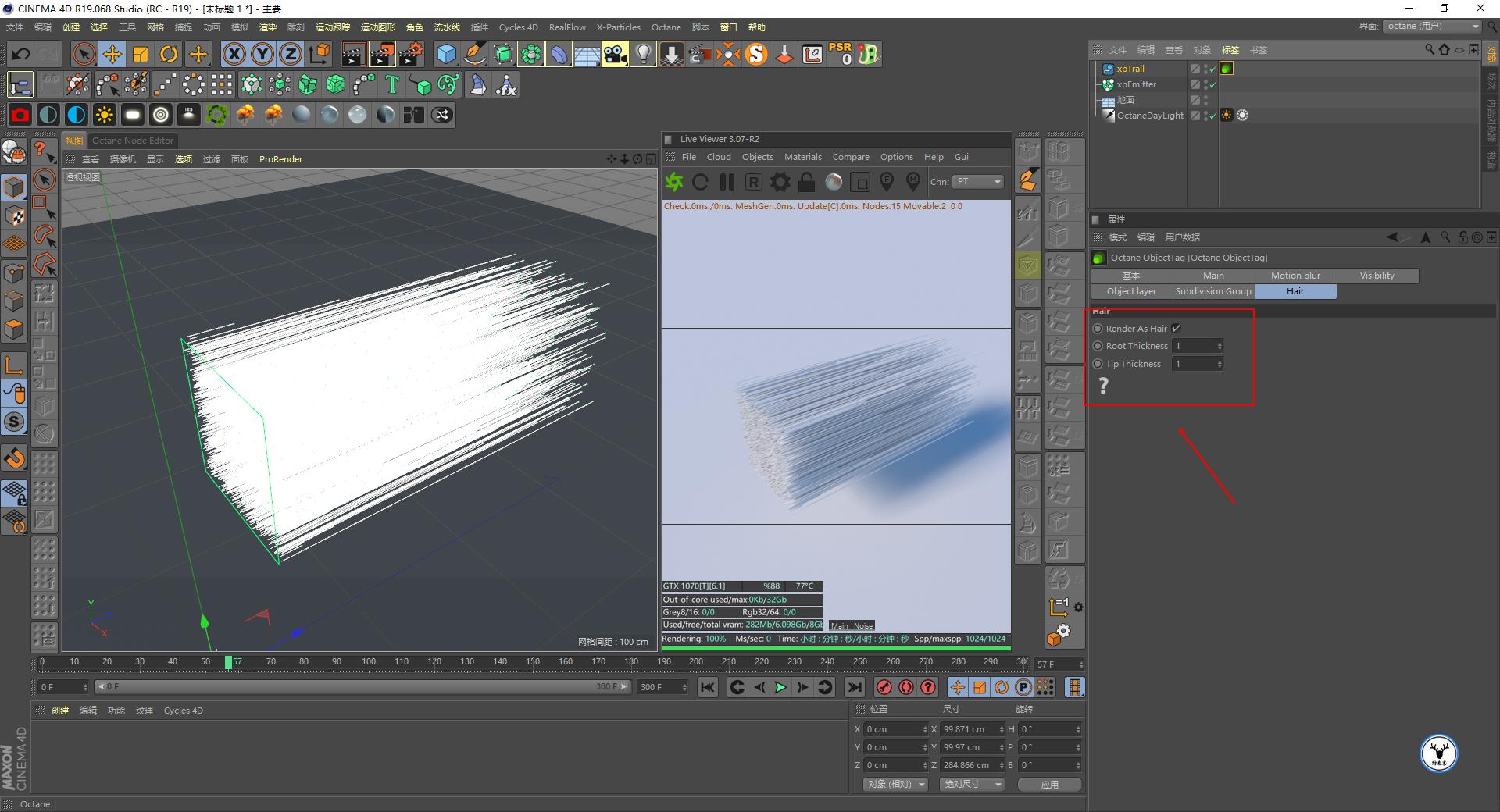This screenshot has height=812, width=1500.
Task: Click the Noise channel button in render stats
Action: point(862,625)
